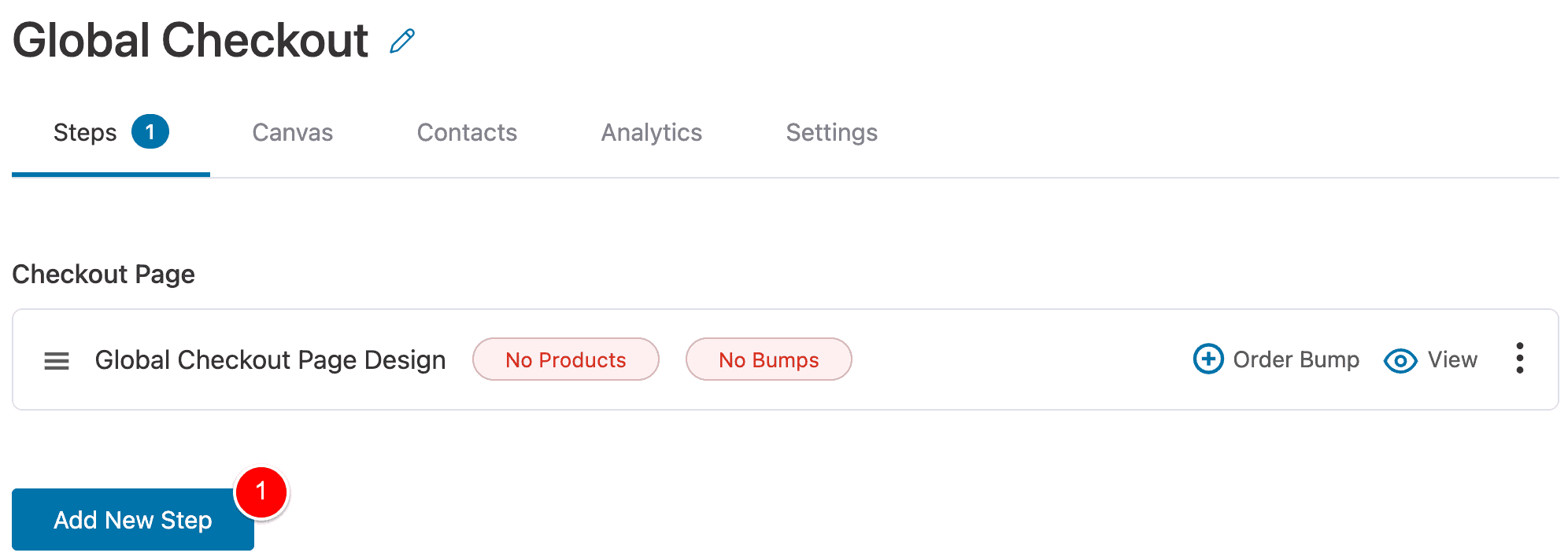The height and width of the screenshot is (560, 1568).
Task: Click the plus circle icon for Order Bump
Action: 1208,359
